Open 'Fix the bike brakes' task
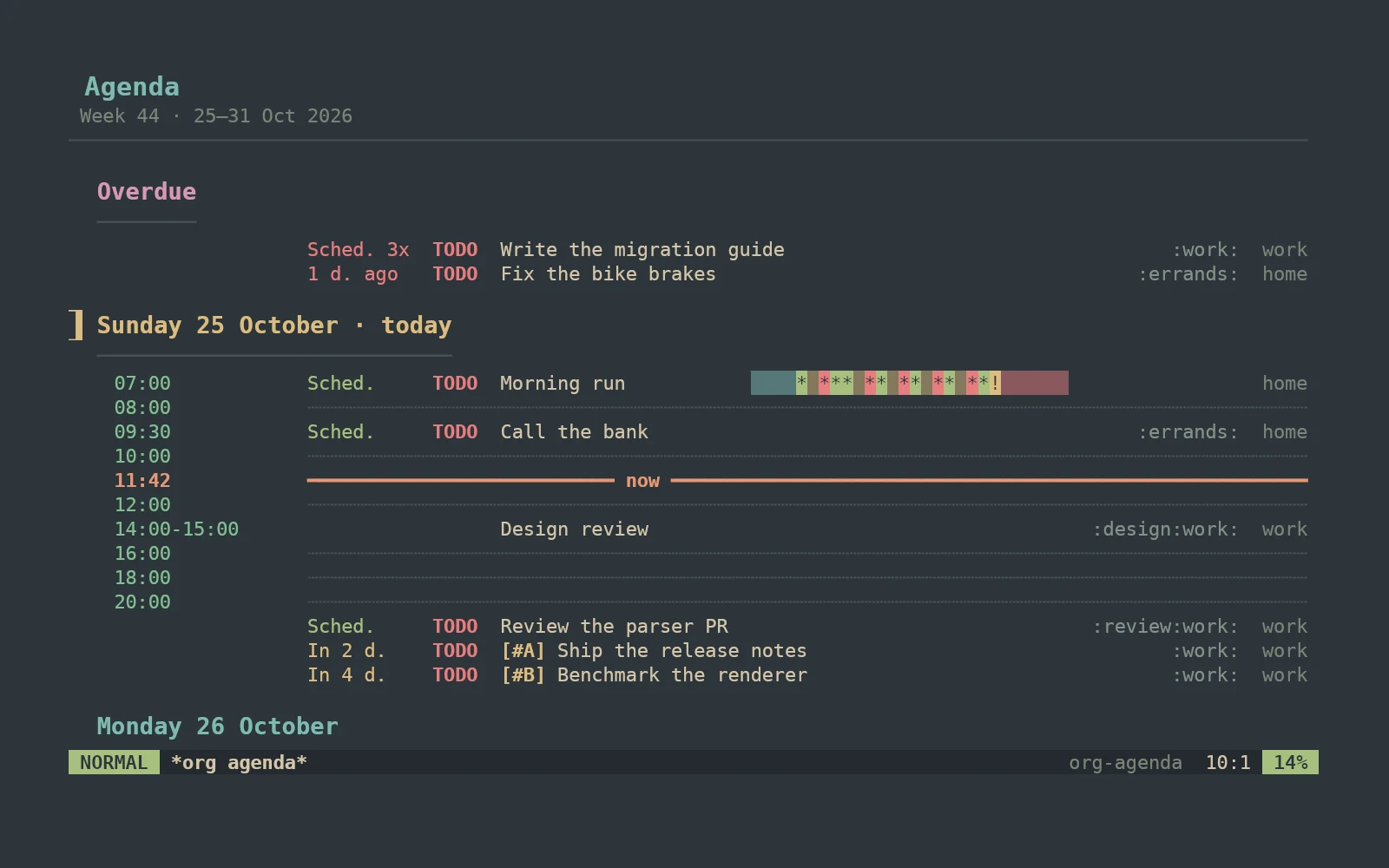Viewport: 1389px width, 868px height. 608,274
